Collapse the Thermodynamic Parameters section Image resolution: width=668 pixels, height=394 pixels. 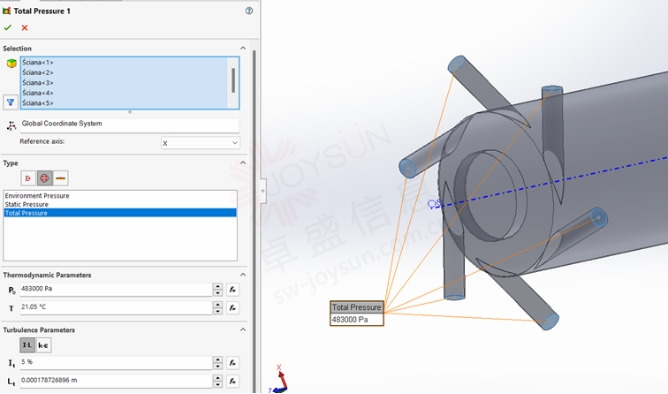click(x=243, y=275)
